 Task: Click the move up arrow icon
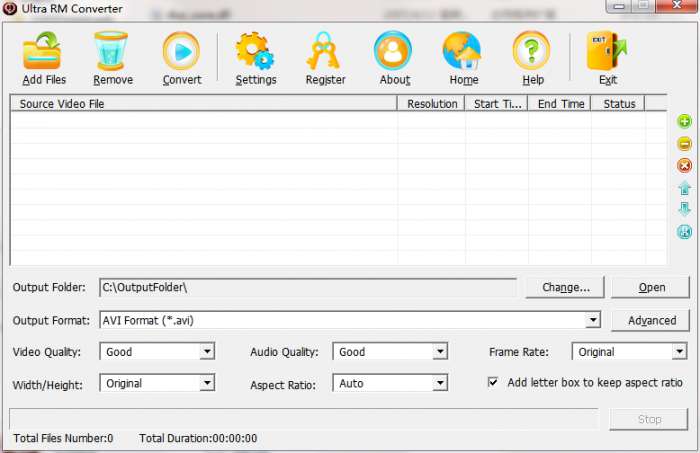pyautogui.click(x=684, y=188)
